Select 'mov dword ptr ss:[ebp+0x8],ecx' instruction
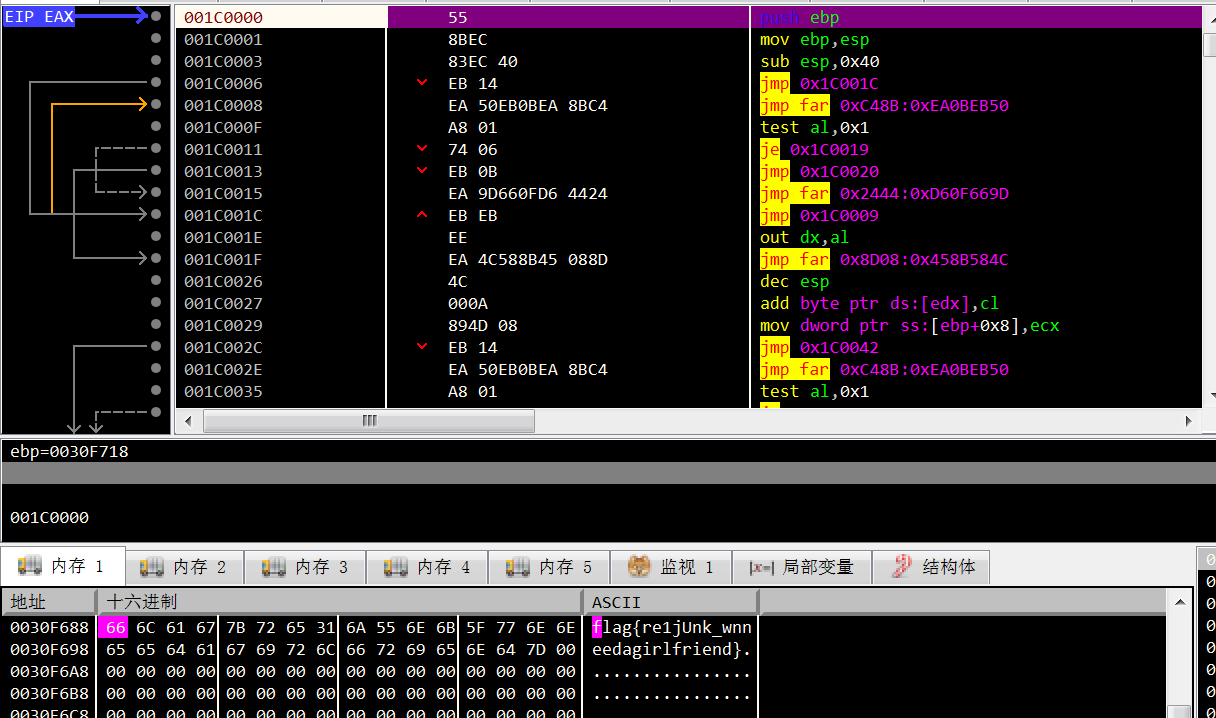The height and width of the screenshot is (718, 1216). pos(910,325)
